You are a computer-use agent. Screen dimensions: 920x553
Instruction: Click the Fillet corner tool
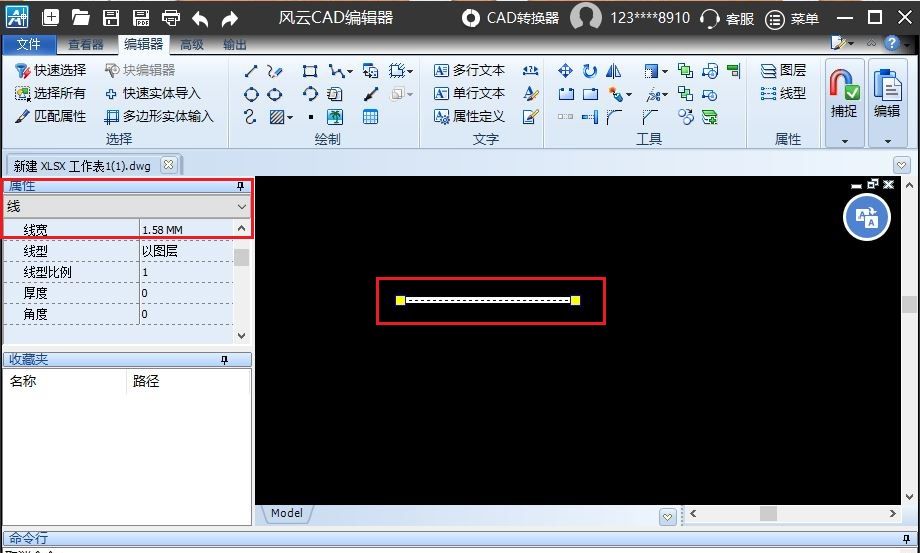tap(614, 117)
